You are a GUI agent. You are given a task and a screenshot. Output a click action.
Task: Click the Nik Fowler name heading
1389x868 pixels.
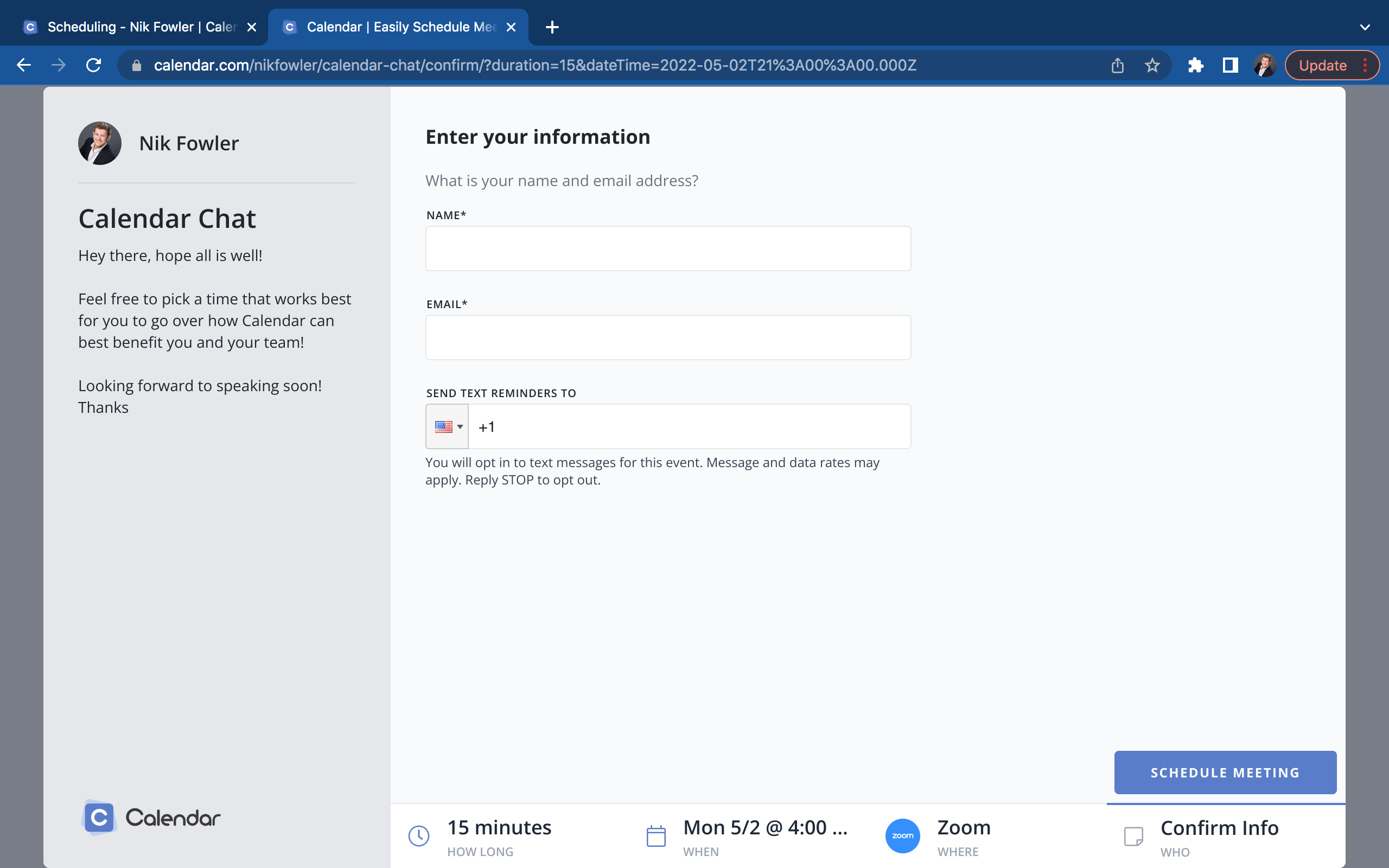189,144
